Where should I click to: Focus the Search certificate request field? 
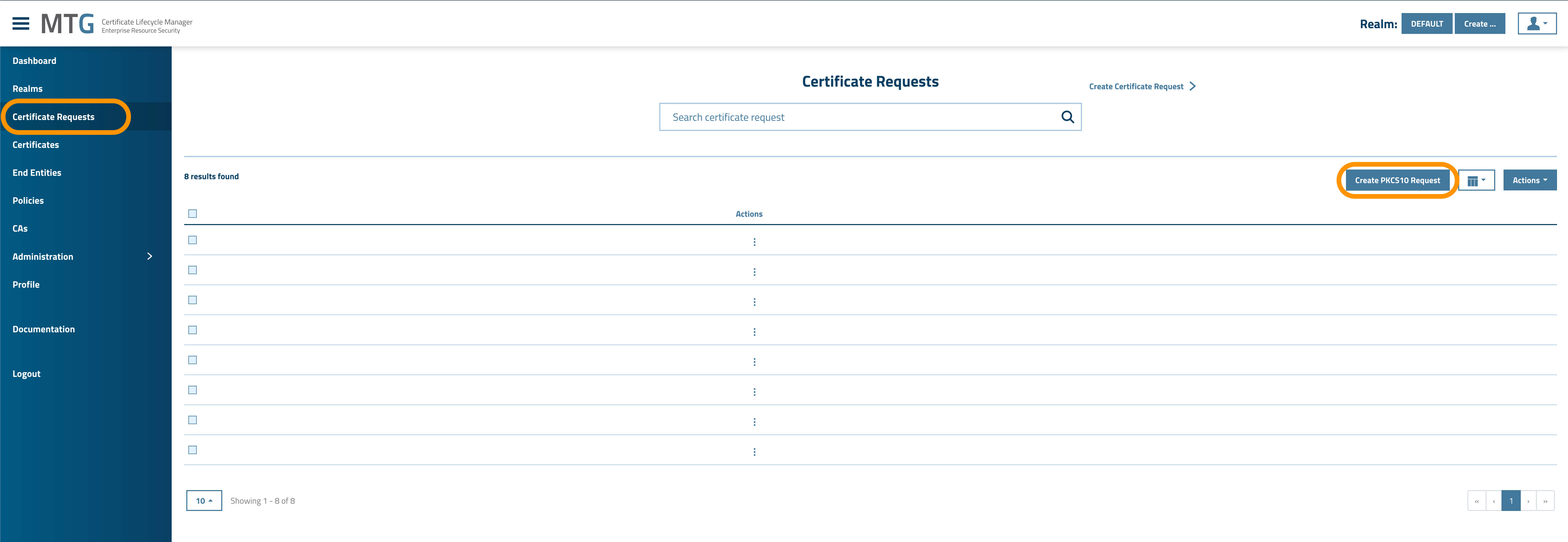[x=870, y=117]
